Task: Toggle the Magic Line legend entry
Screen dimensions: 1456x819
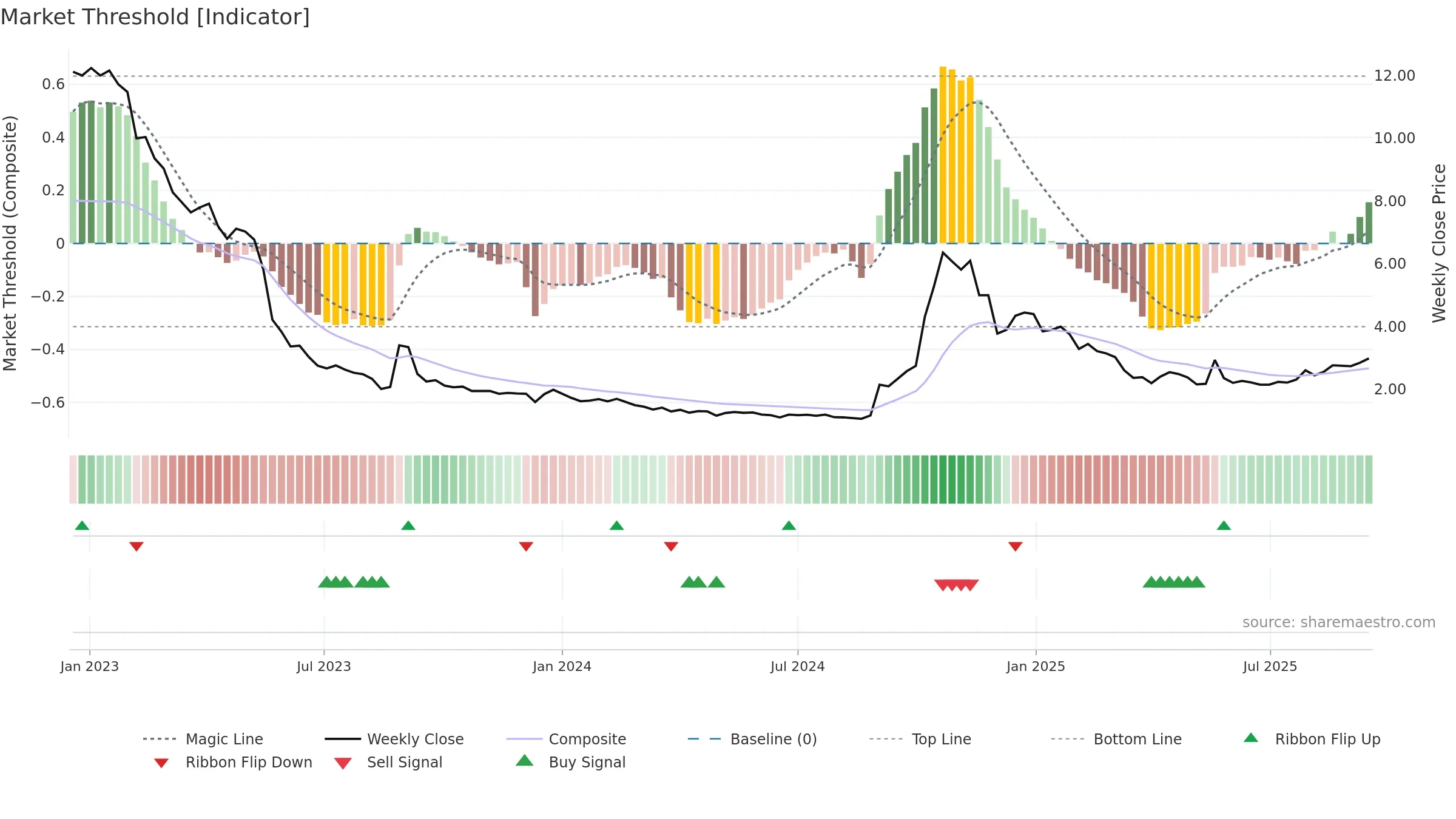Action: coord(203,739)
